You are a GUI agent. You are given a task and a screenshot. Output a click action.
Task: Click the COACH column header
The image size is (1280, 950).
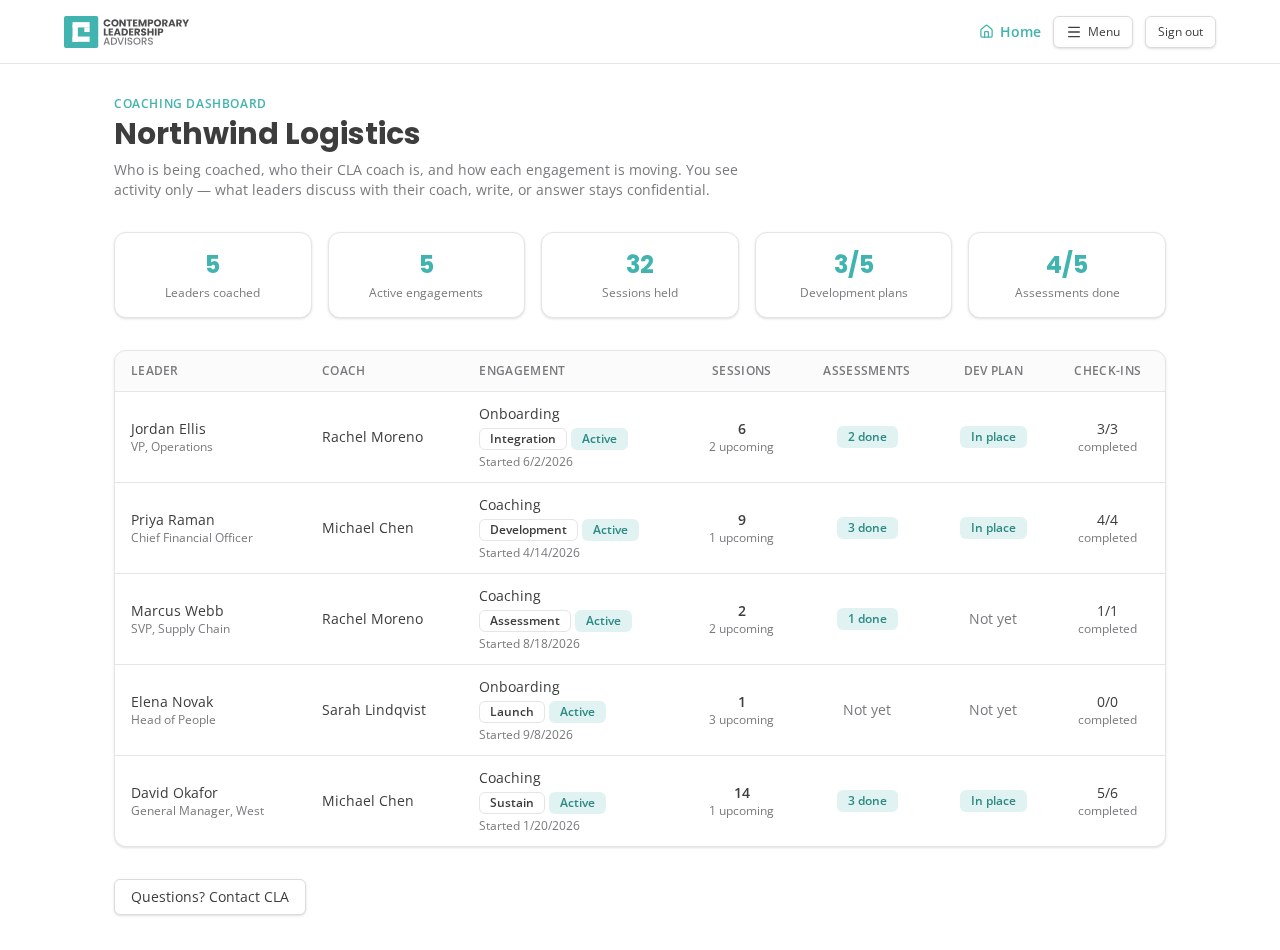point(343,371)
